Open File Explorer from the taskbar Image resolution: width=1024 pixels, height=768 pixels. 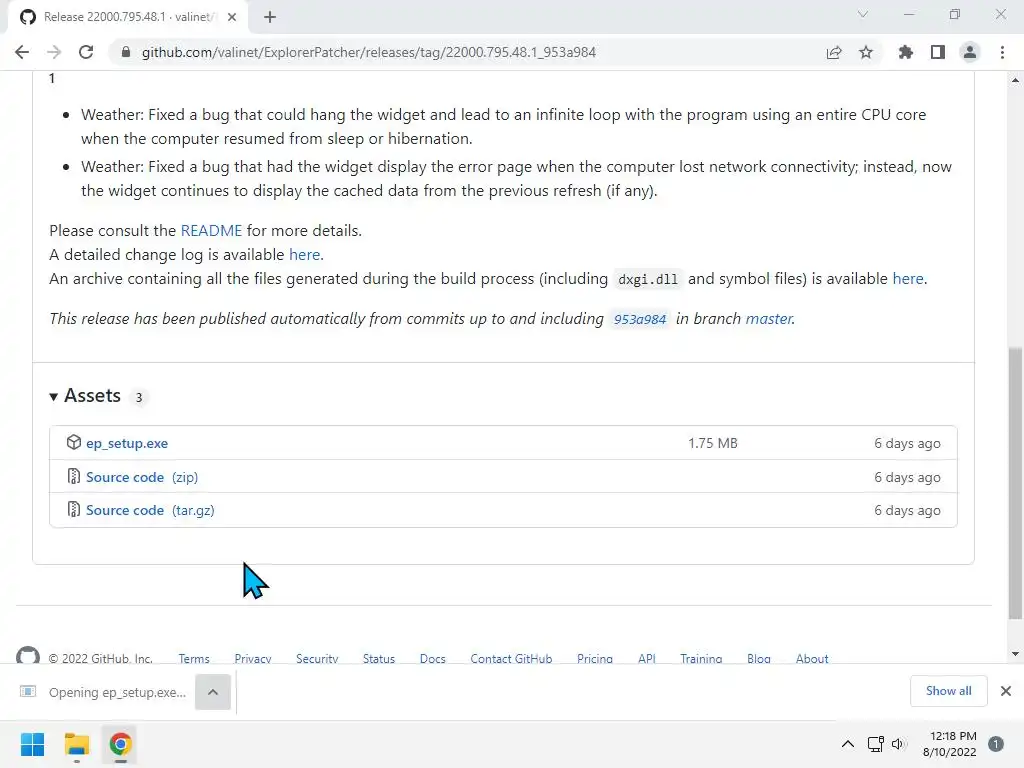click(76, 744)
